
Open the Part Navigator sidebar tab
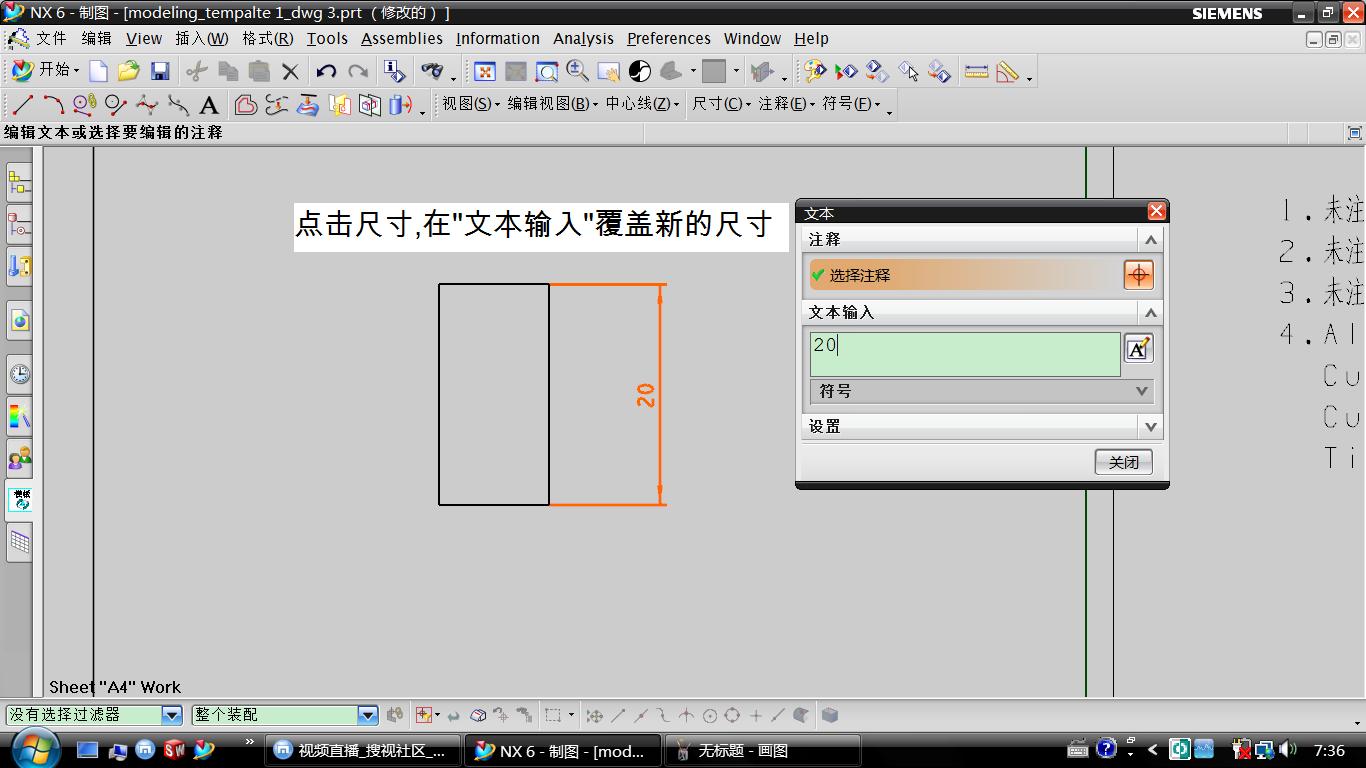[19, 225]
